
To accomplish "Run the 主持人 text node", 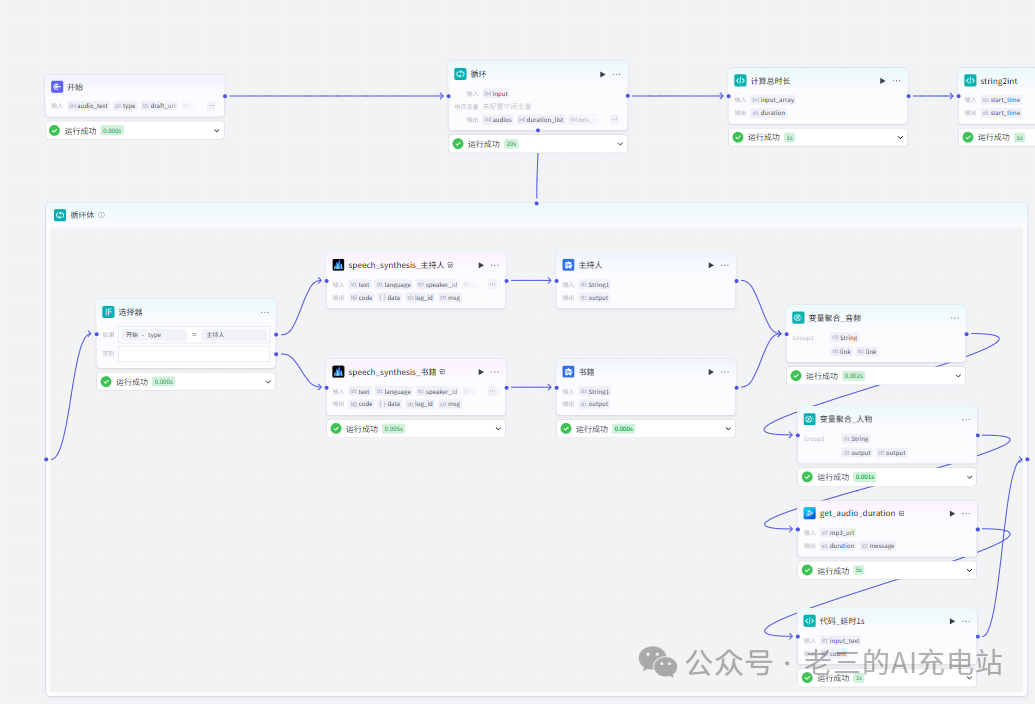I will 710,265.
